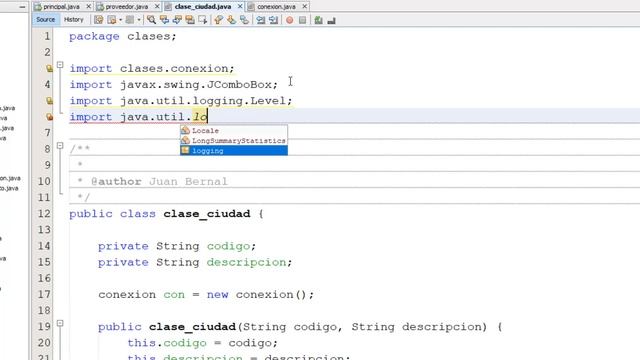Click line number 13 in gutter
640x360 pixels.
44,230
